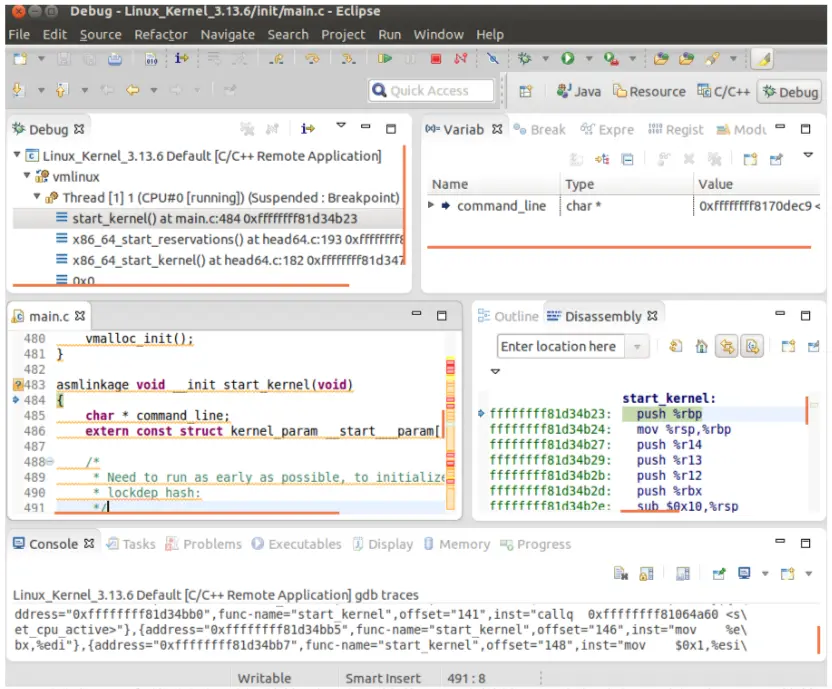
Task: Click the Skip All Breakpoints icon
Action: (493, 58)
